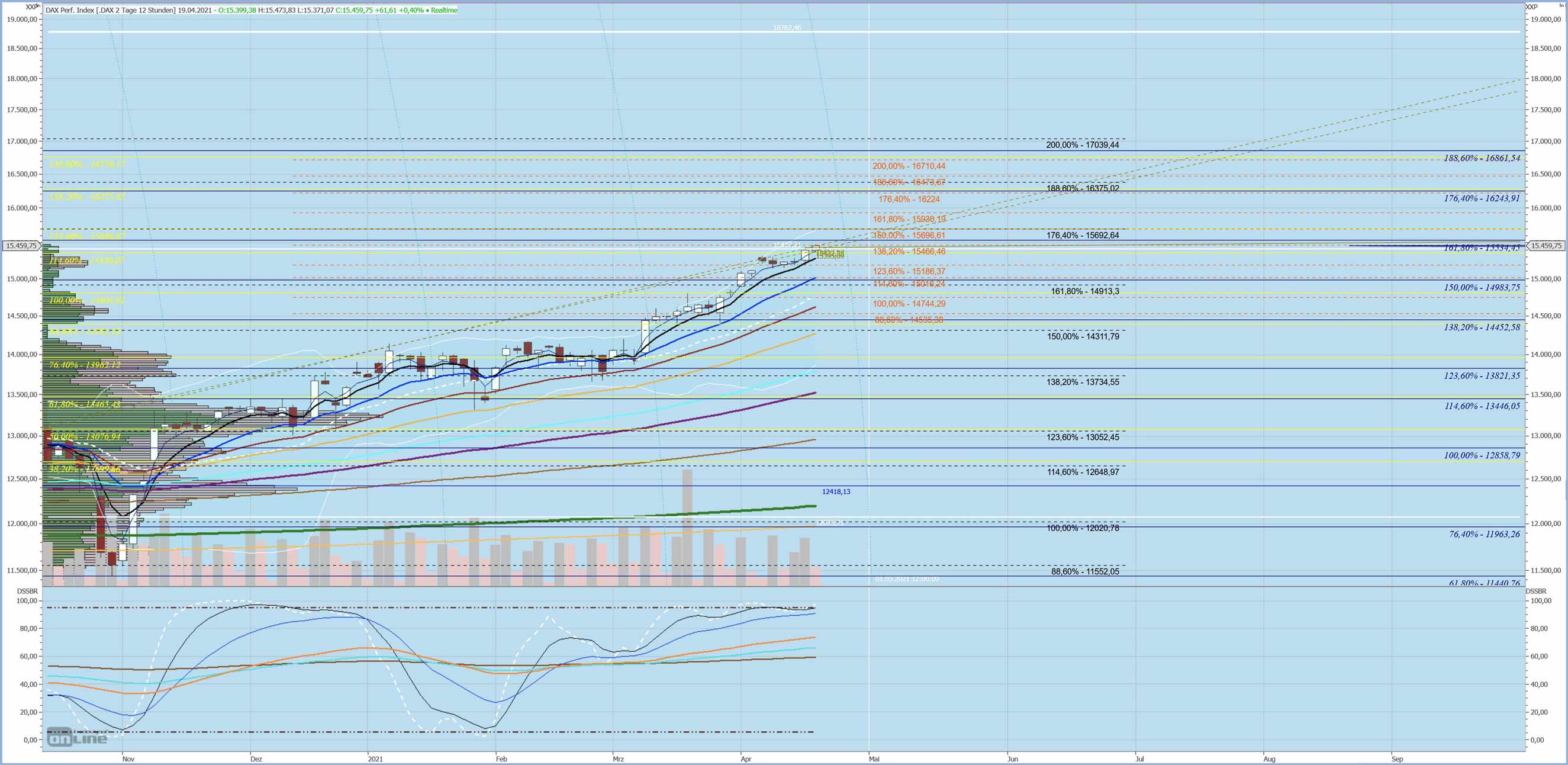
Task: Click the blue 12418,13 price line label
Action: (x=836, y=491)
